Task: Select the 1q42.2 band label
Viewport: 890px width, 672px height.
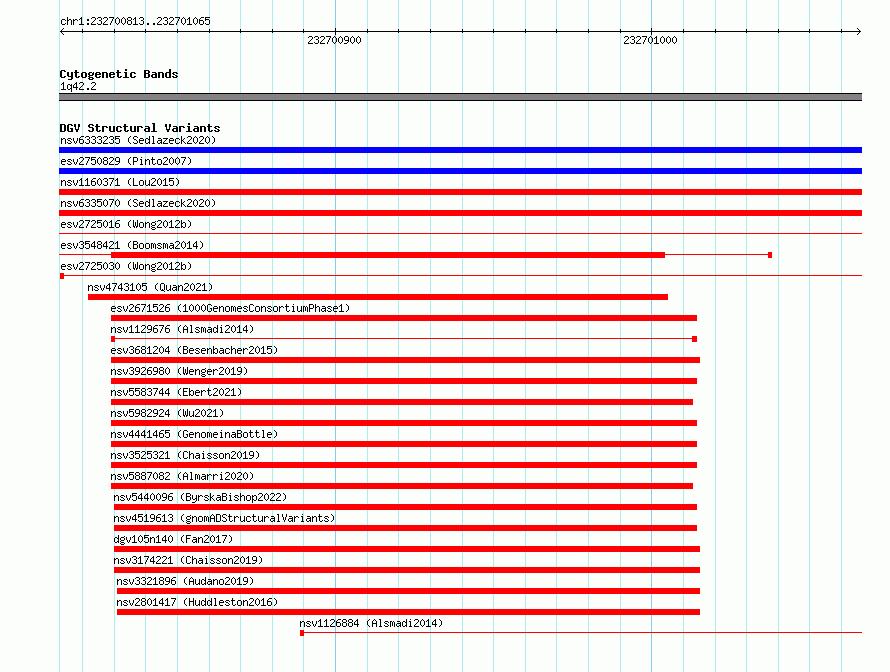Action: [x=78, y=86]
